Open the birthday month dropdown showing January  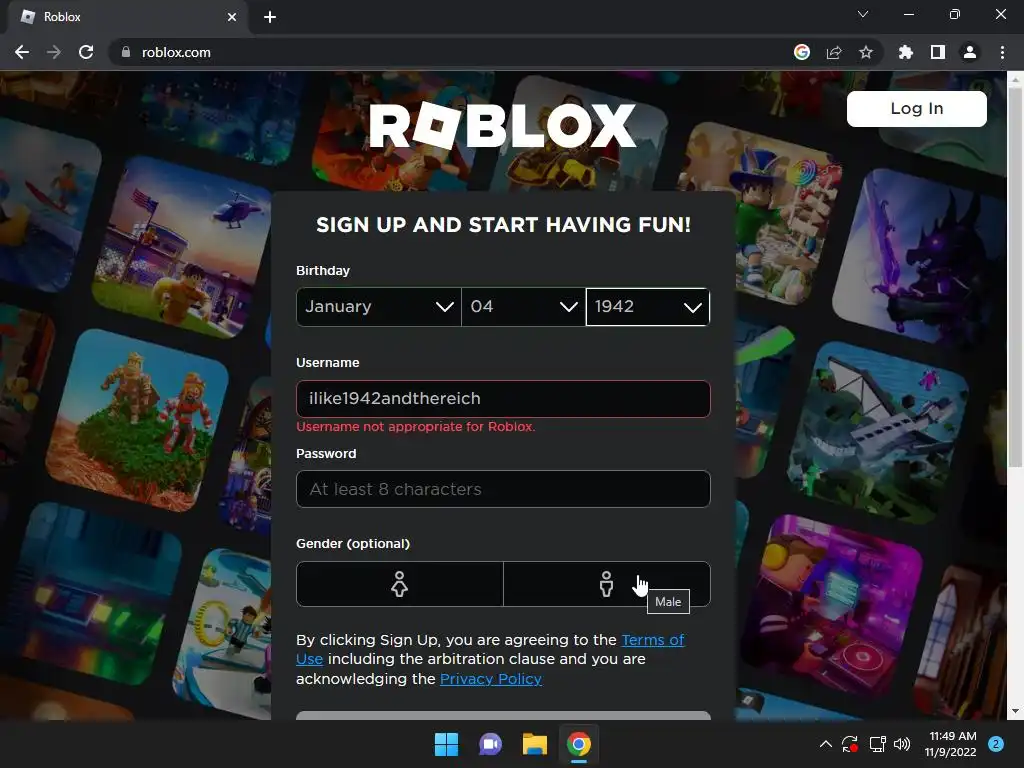[x=379, y=307]
